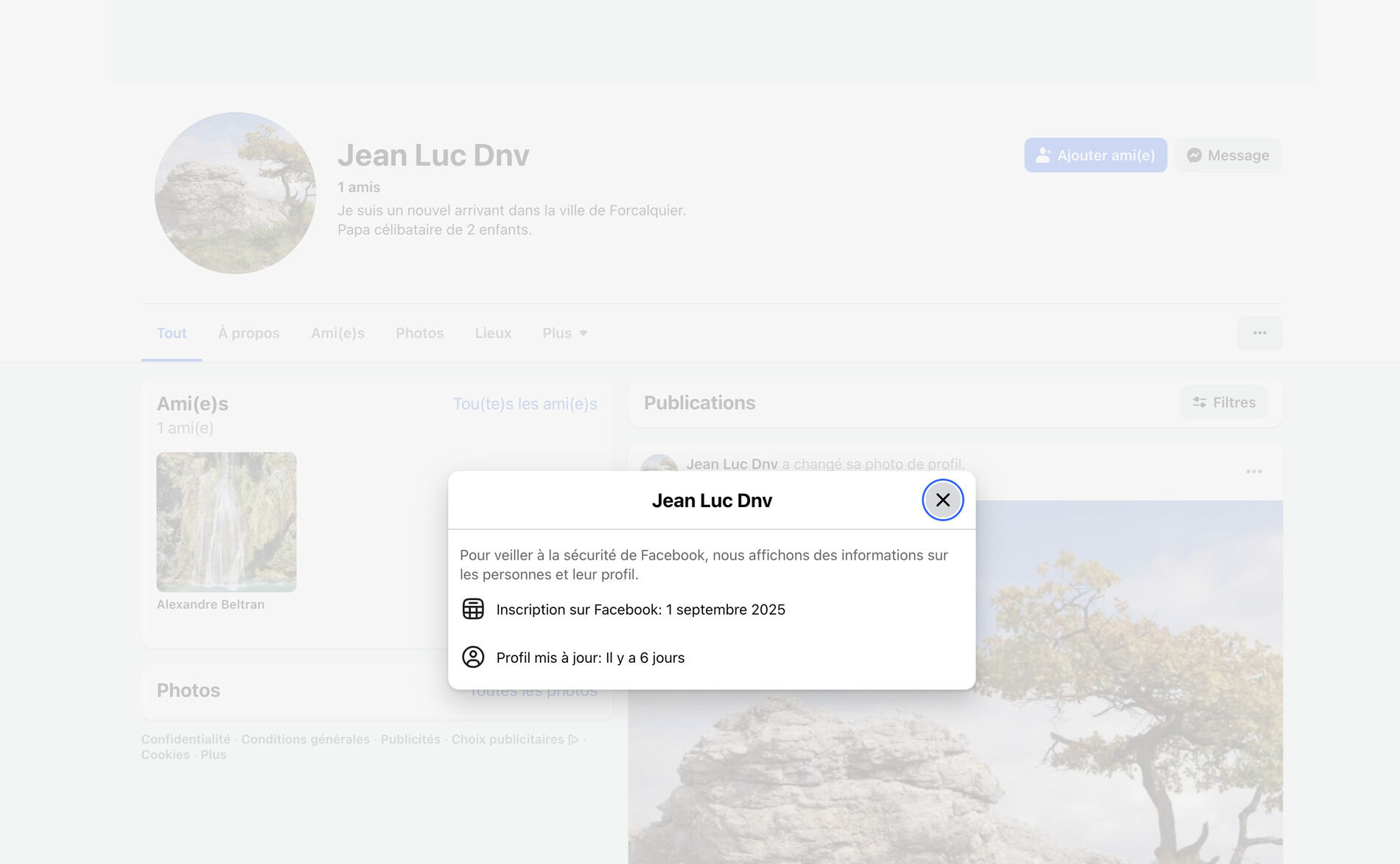Expand the Plus dropdown menu
Viewport: 1400px width, 864px height.
point(565,333)
